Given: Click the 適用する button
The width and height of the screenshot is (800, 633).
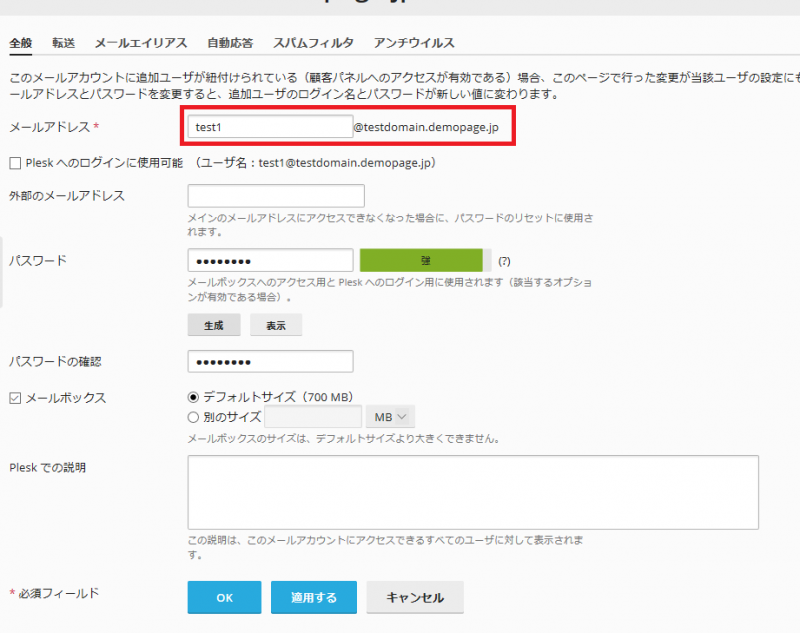Looking at the screenshot, I should click(x=313, y=598).
